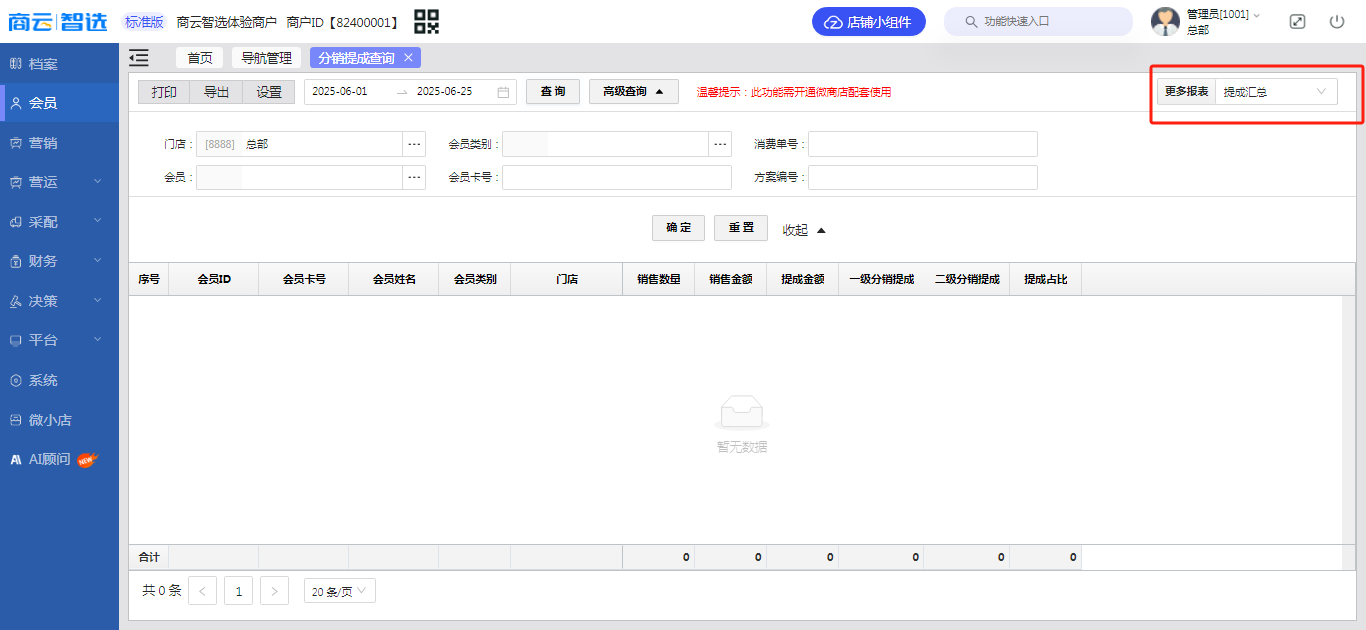
Task: Toggle fullscreen with the expand icon
Action: 1297,21
